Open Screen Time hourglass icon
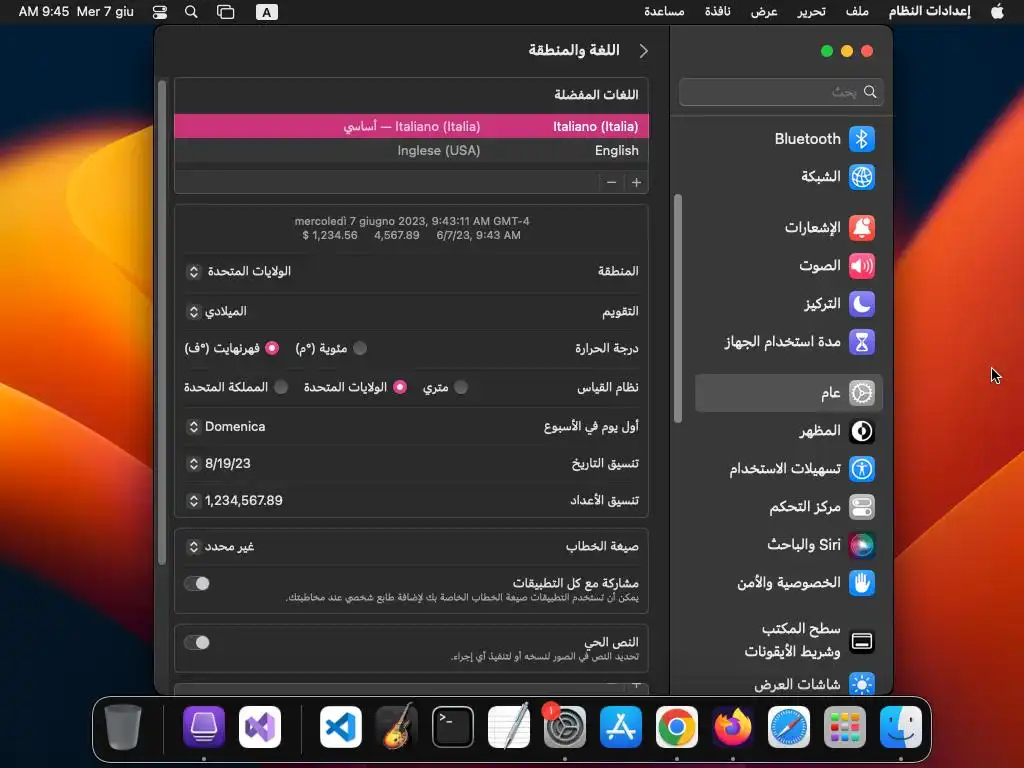Image resolution: width=1024 pixels, height=768 pixels. pyautogui.click(x=861, y=342)
